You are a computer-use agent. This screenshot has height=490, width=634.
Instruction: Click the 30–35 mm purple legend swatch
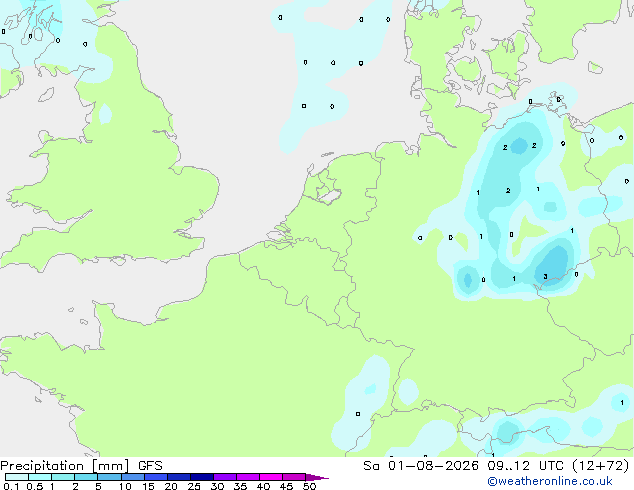pos(225,477)
